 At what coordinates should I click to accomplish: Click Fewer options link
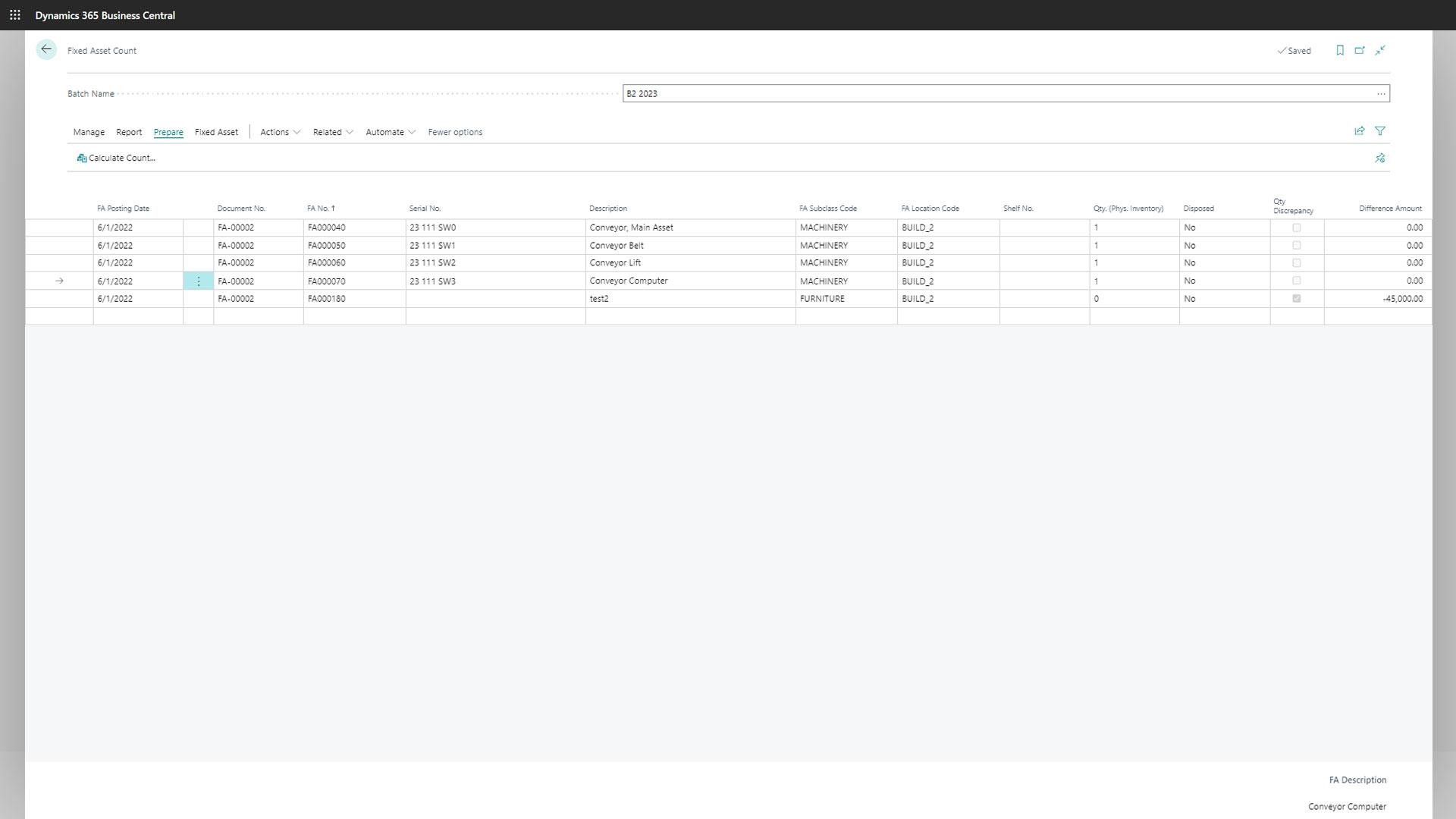(455, 132)
